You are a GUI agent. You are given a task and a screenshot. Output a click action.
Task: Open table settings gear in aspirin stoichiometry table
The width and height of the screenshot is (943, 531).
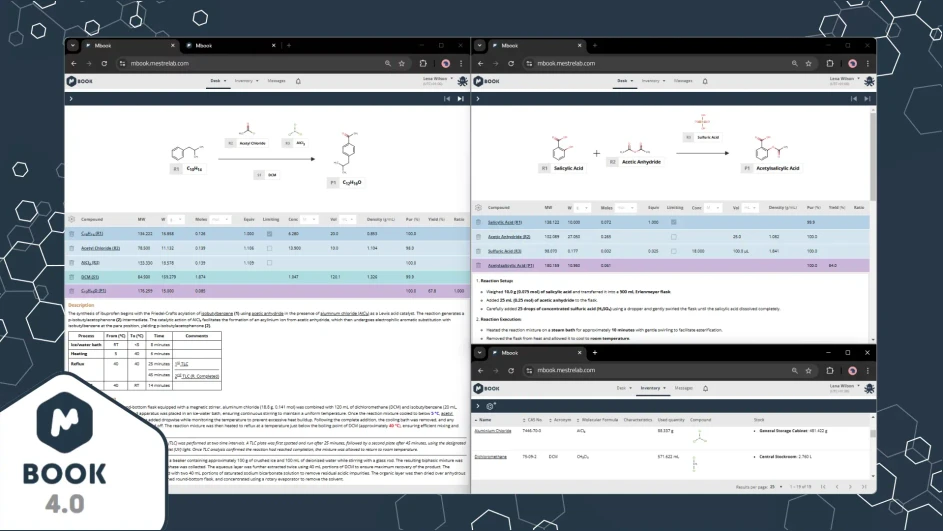point(479,207)
